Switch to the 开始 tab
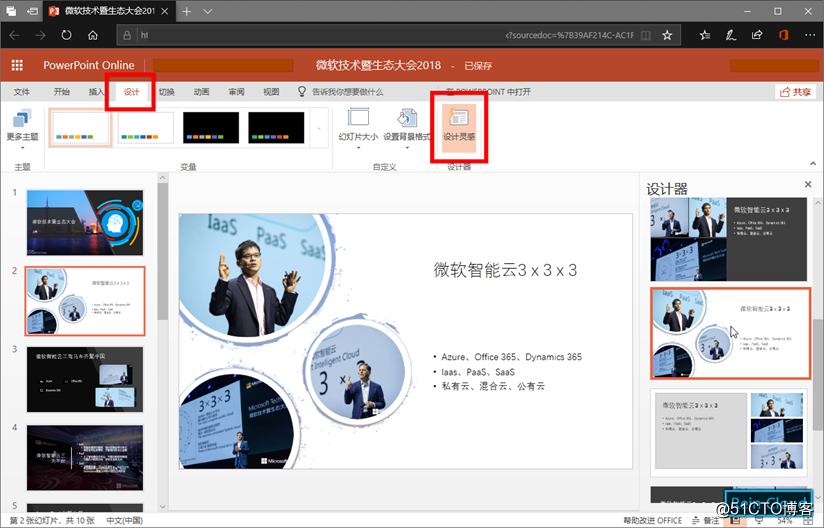 (x=61, y=92)
